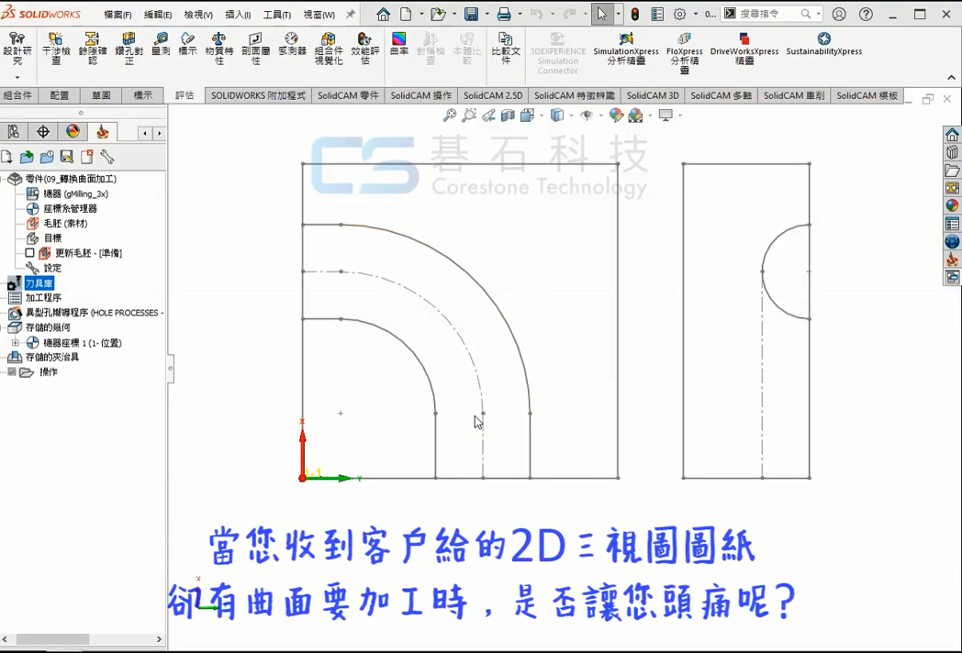The height and width of the screenshot is (653, 962).
Task: Open the appearances color ball pane on right
Action: 952,205
